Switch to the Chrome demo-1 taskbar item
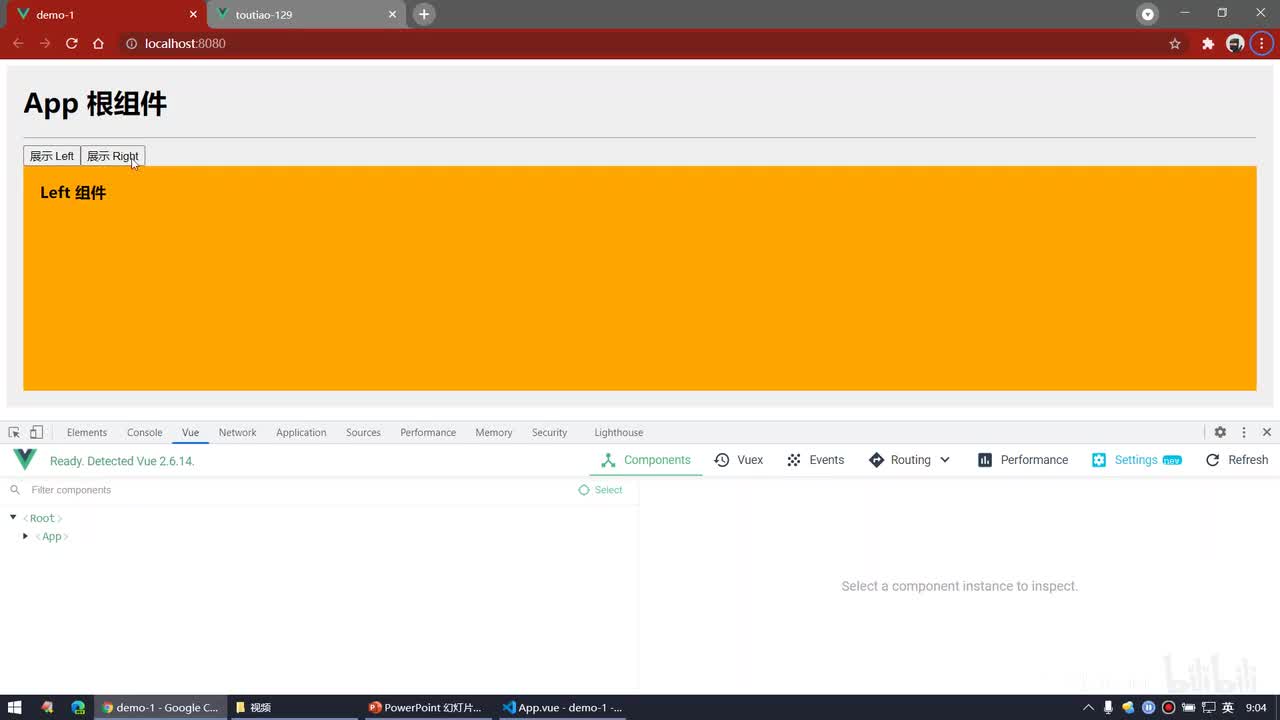The width and height of the screenshot is (1280, 720). pos(160,707)
